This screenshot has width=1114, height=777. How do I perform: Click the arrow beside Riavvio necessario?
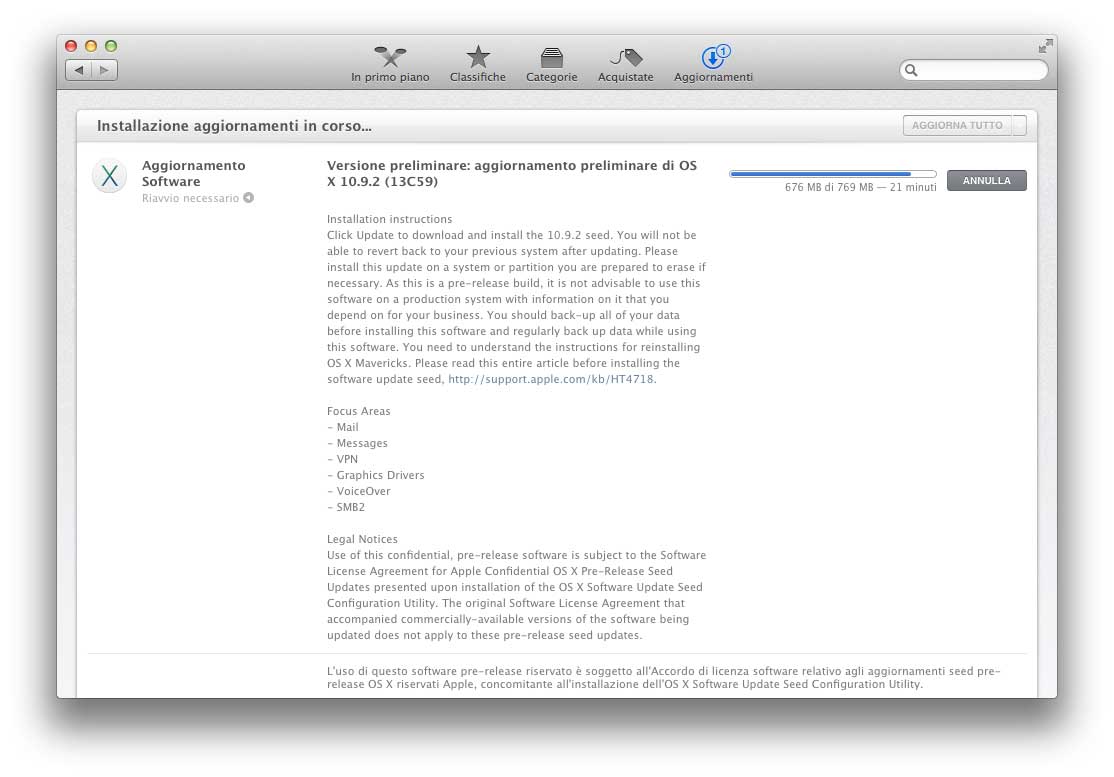tap(249, 197)
